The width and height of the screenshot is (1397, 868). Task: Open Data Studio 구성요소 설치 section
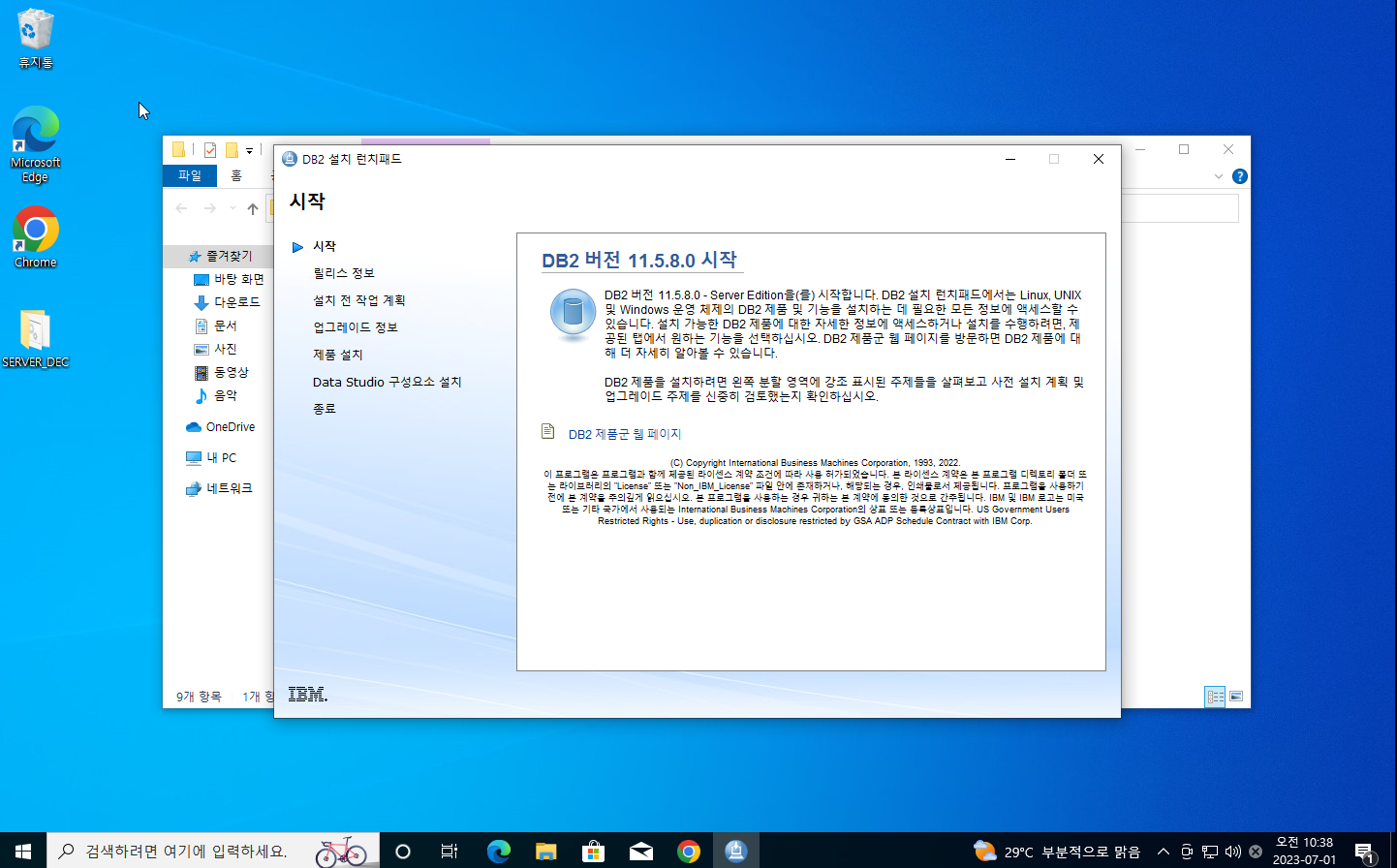tap(388, 382)
